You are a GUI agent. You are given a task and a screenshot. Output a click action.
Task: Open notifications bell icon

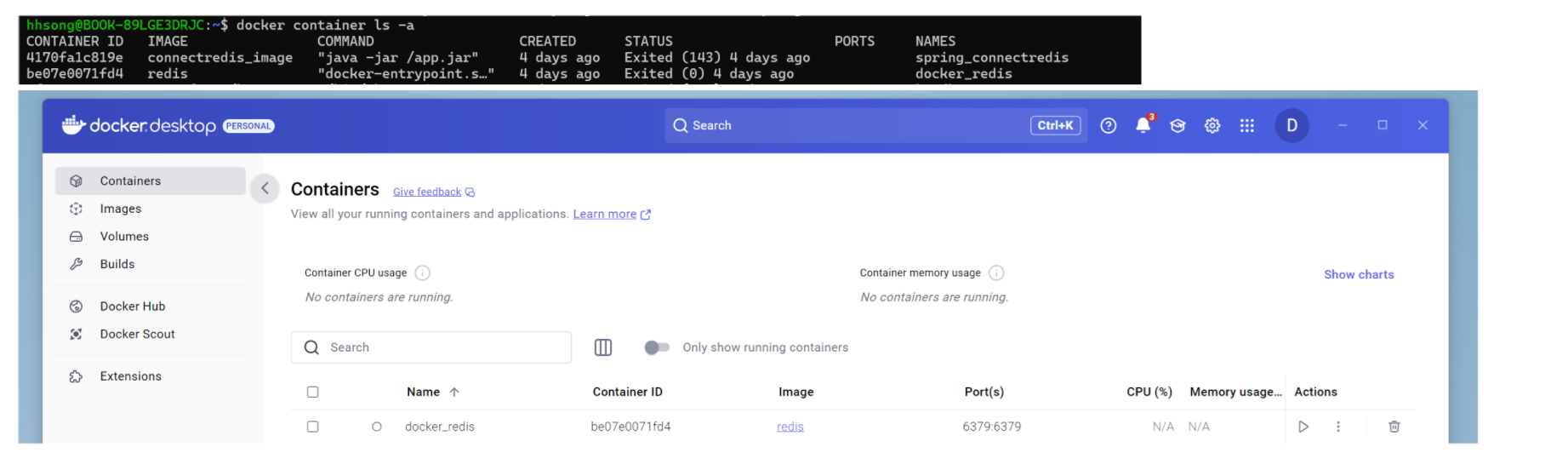click(x=1143, y=125)
